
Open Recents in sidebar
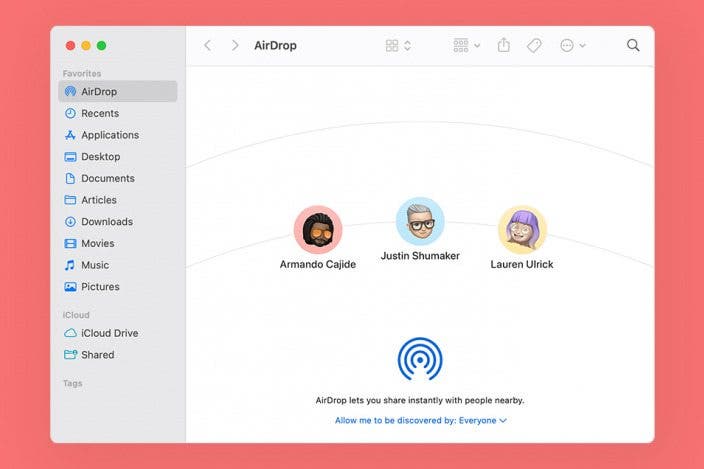118,113
